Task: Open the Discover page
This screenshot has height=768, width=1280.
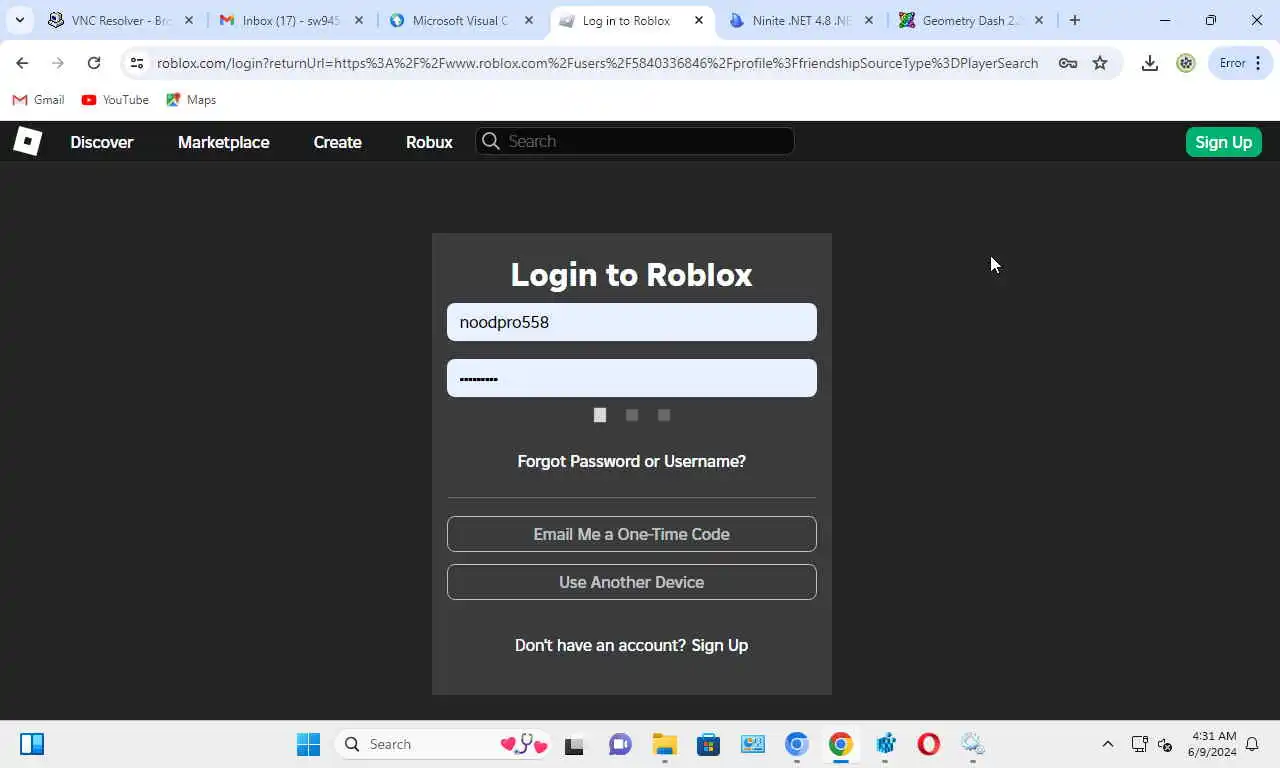Action: (x=101, y=142)
